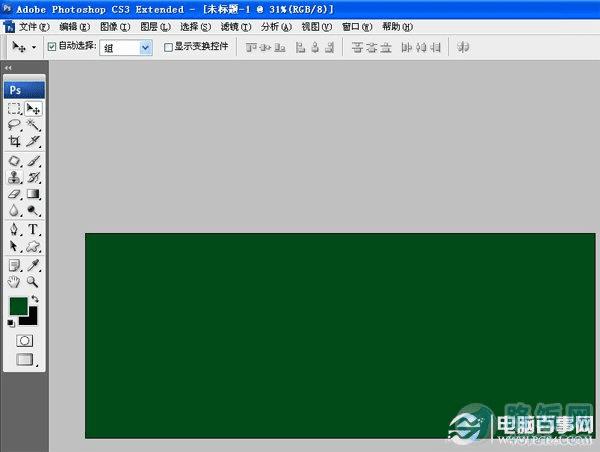Reset default foreground and background colors
600x452 pixels.
[11, 324]
